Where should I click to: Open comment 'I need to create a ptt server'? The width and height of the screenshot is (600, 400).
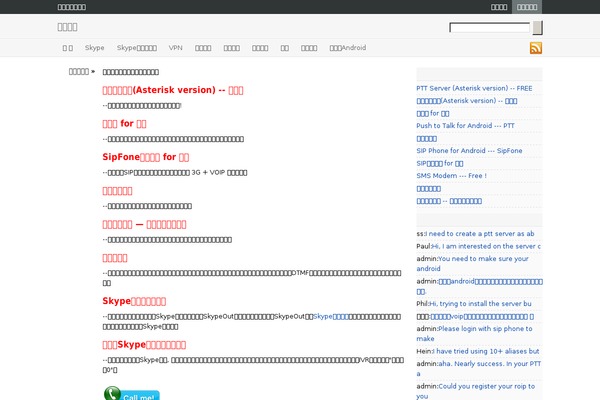click(x=480, y=233)
